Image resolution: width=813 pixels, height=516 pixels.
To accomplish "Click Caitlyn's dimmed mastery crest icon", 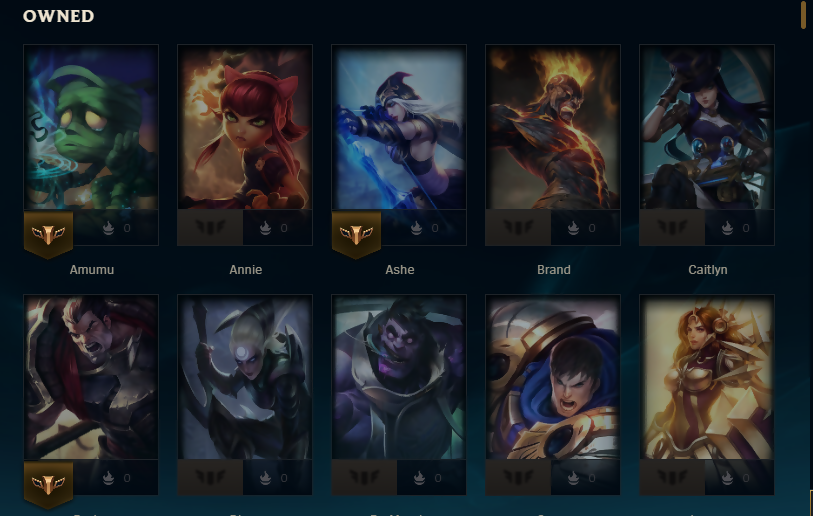I will [672, 228].
